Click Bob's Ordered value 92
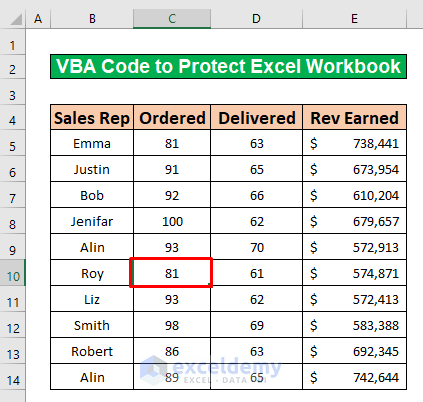423x402 pixels. 172,195
